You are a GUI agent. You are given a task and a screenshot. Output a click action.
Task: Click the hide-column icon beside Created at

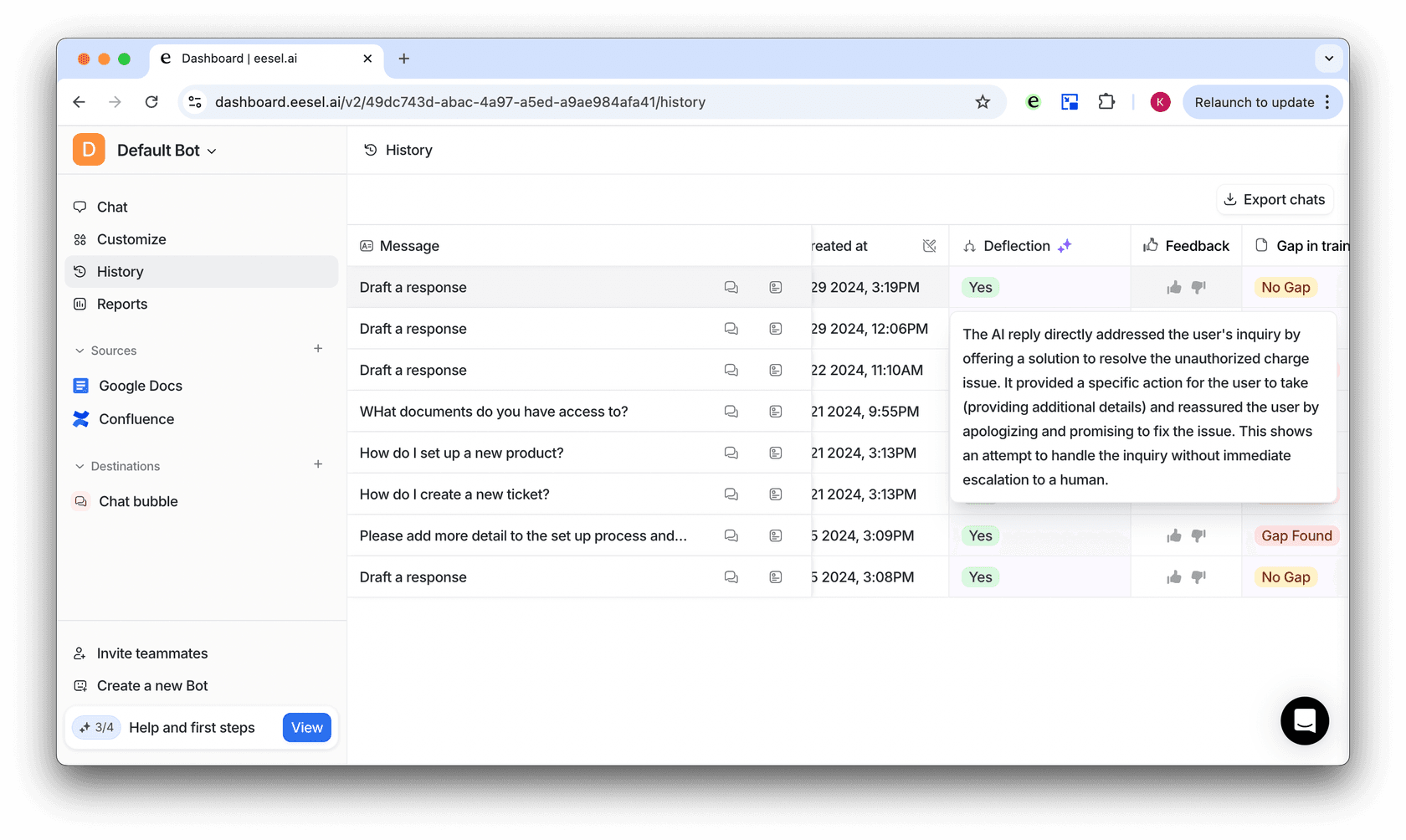929,246
